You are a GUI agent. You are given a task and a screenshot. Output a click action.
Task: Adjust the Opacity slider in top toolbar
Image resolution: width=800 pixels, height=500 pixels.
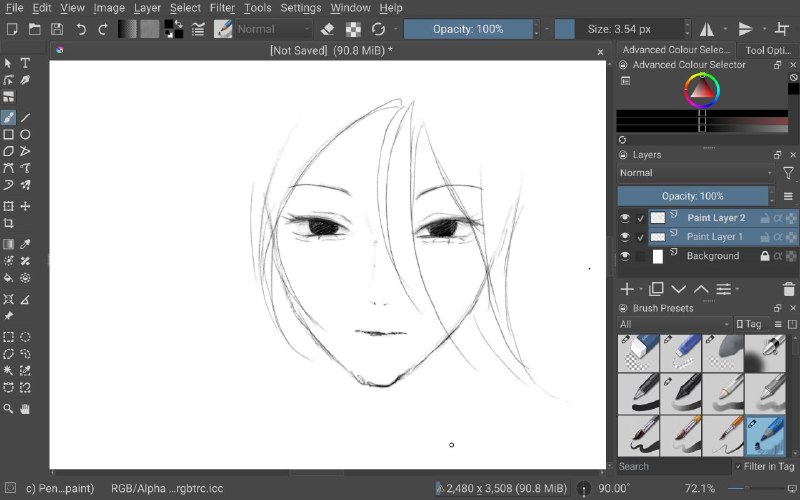pyautogui.click(x=468, y=29)
